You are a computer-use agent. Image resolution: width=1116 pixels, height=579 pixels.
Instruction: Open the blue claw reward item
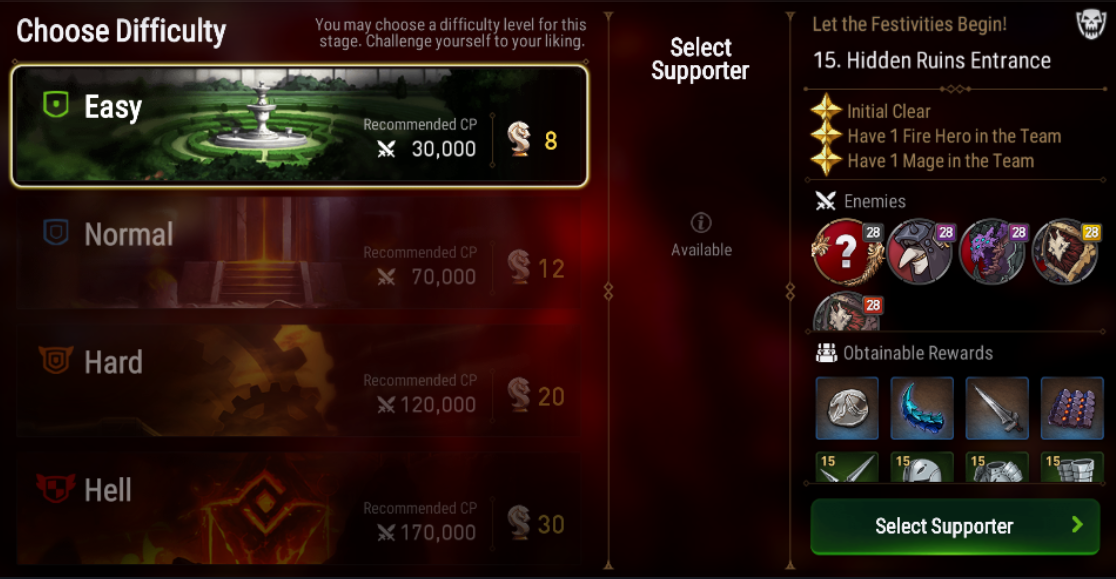click(x=922, y=408)
